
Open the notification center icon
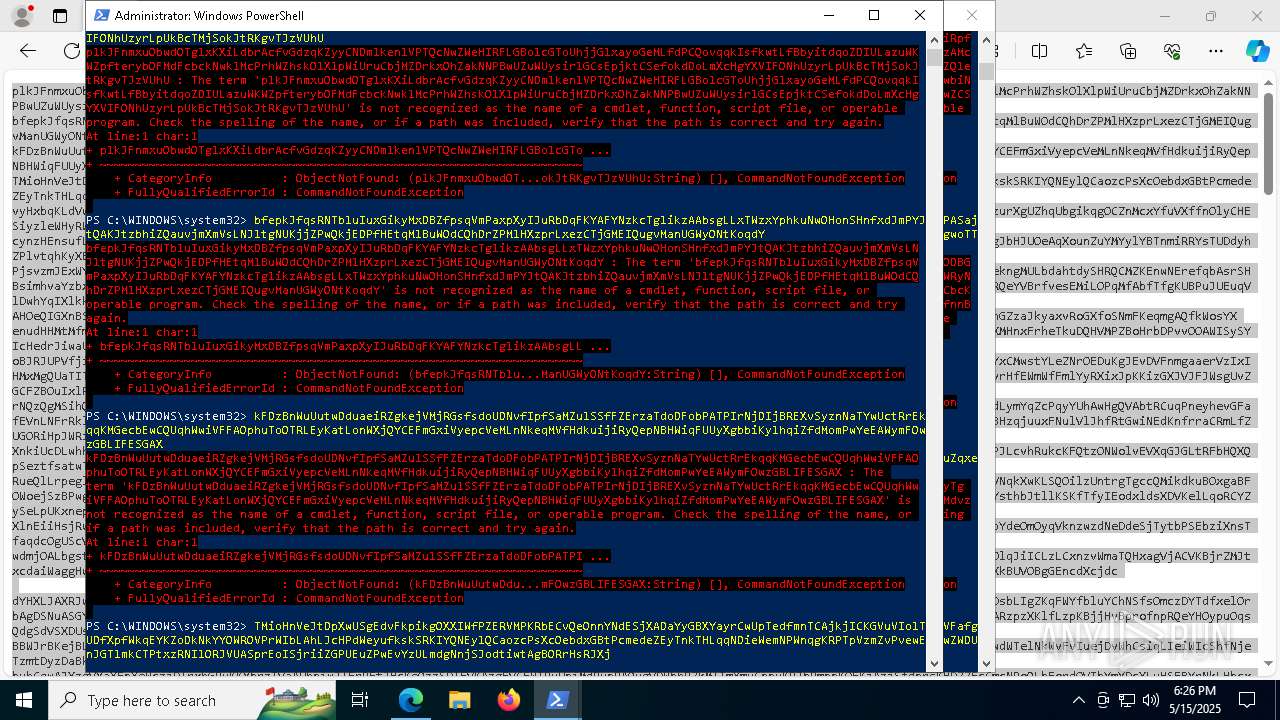[1245, 700]
